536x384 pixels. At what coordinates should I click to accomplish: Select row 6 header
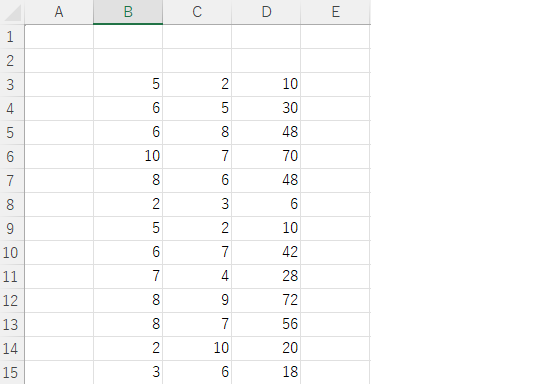click(x=12, y=157)
